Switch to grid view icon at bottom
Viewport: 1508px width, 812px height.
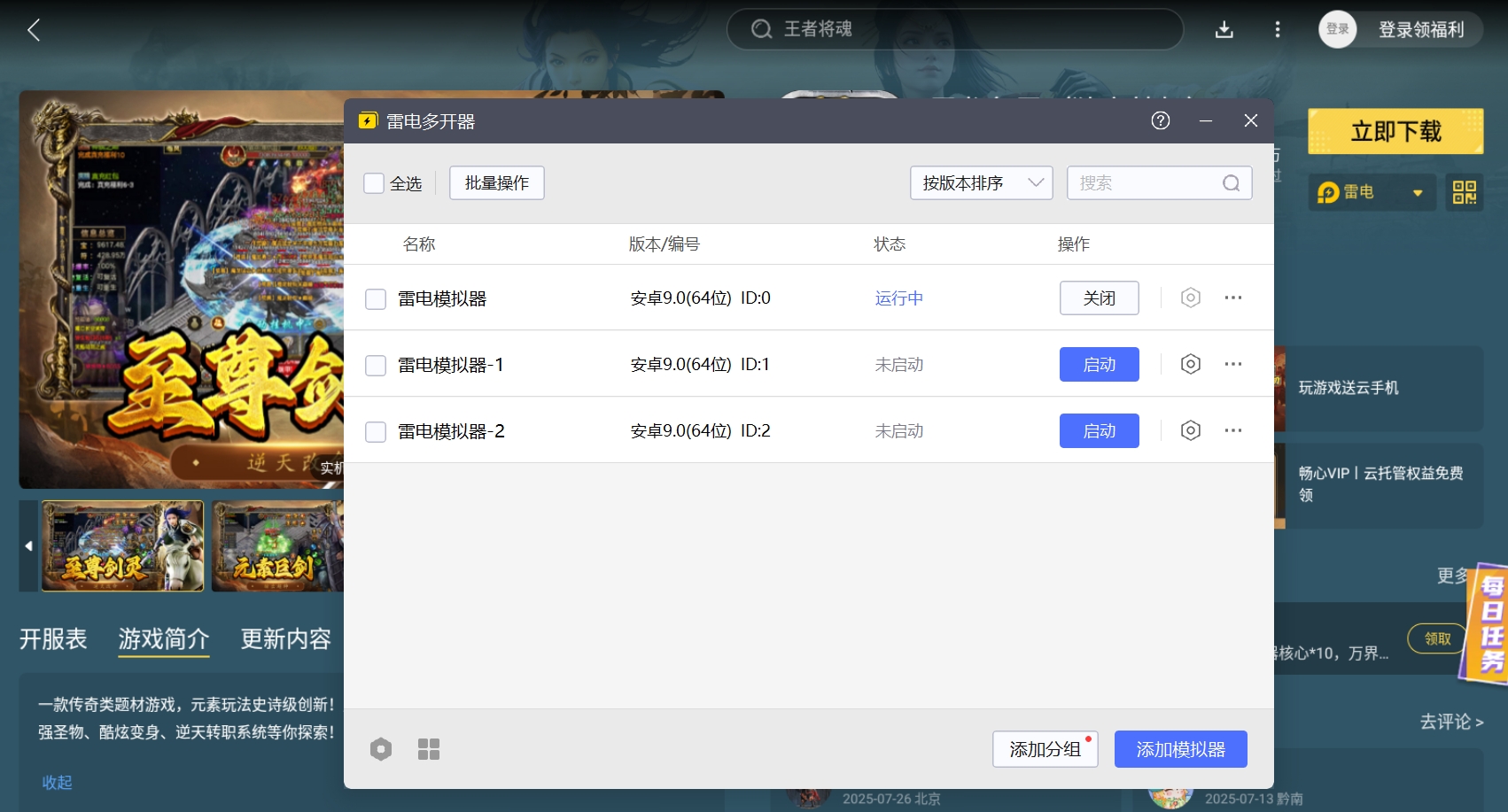(429, 749)
